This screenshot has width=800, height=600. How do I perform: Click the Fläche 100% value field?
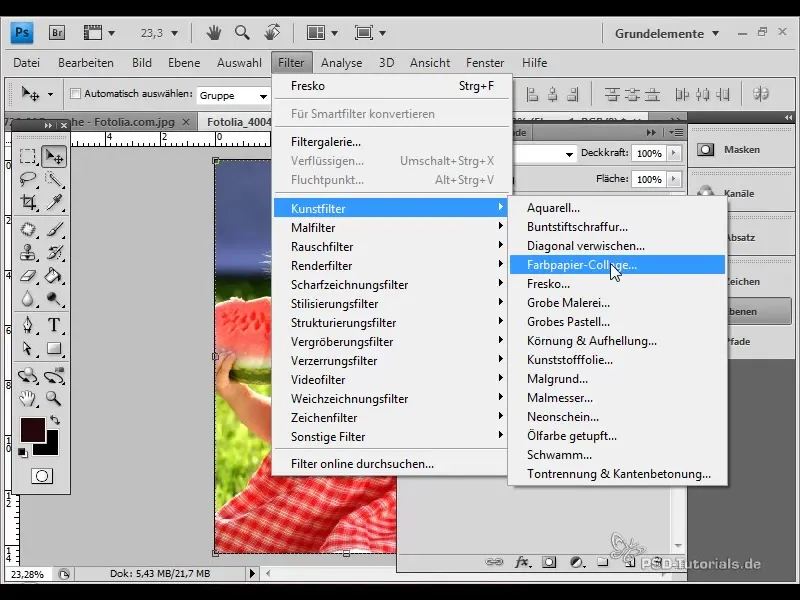[649, 179]
